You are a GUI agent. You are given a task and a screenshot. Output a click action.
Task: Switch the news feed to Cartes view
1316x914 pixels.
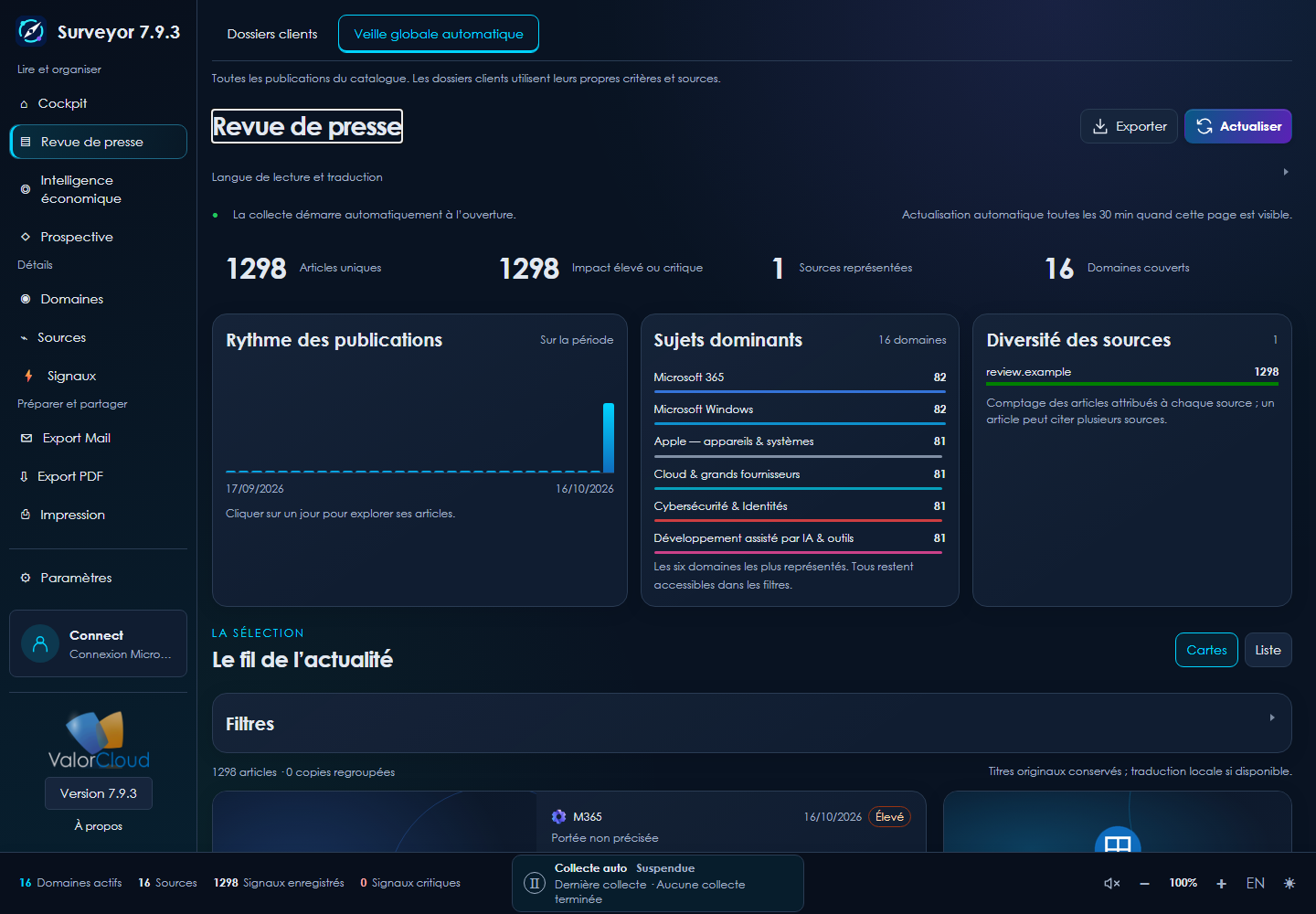pos(1206,650)
